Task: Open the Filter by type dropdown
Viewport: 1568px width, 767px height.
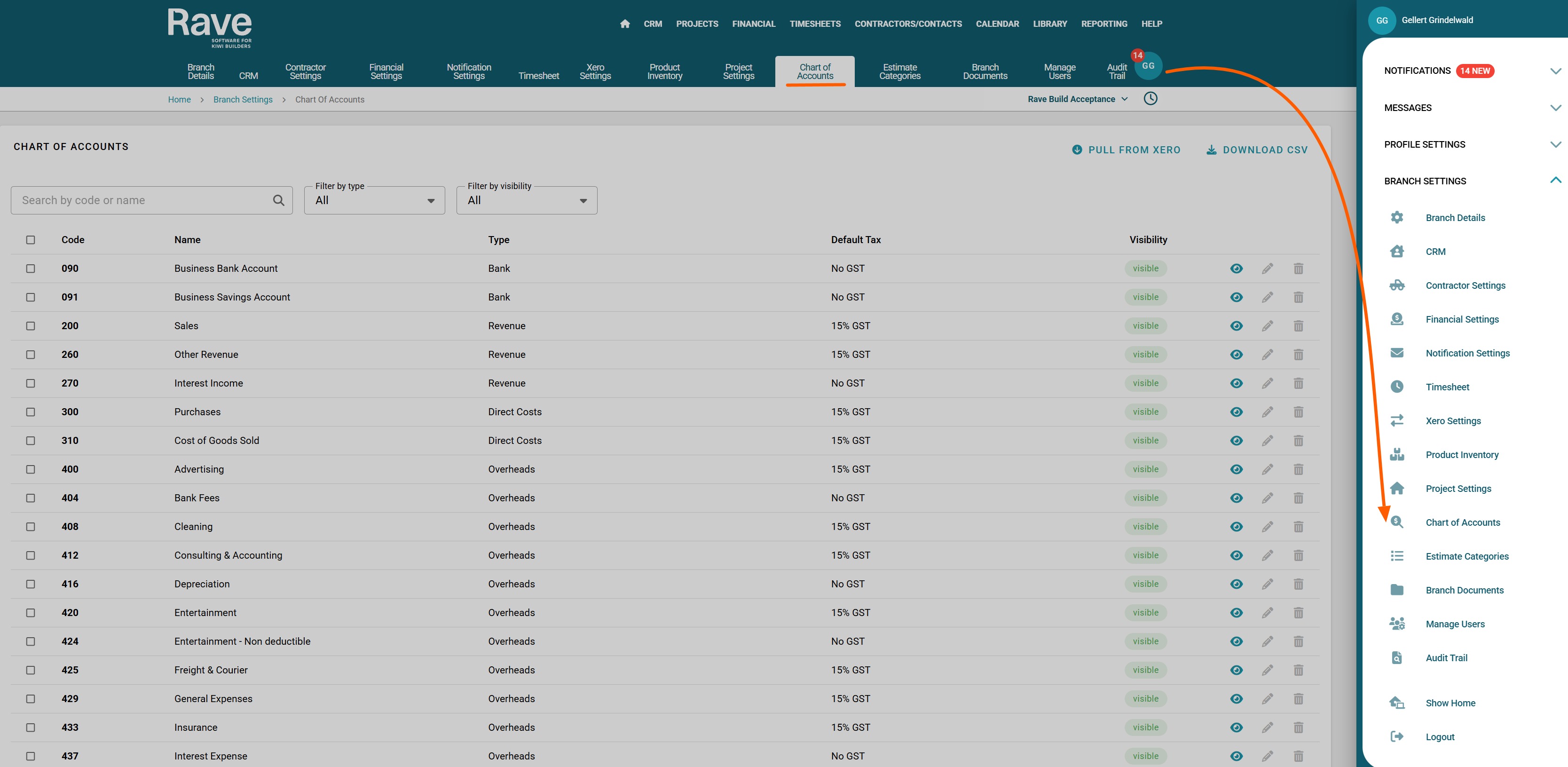Action: click(374, 200)
